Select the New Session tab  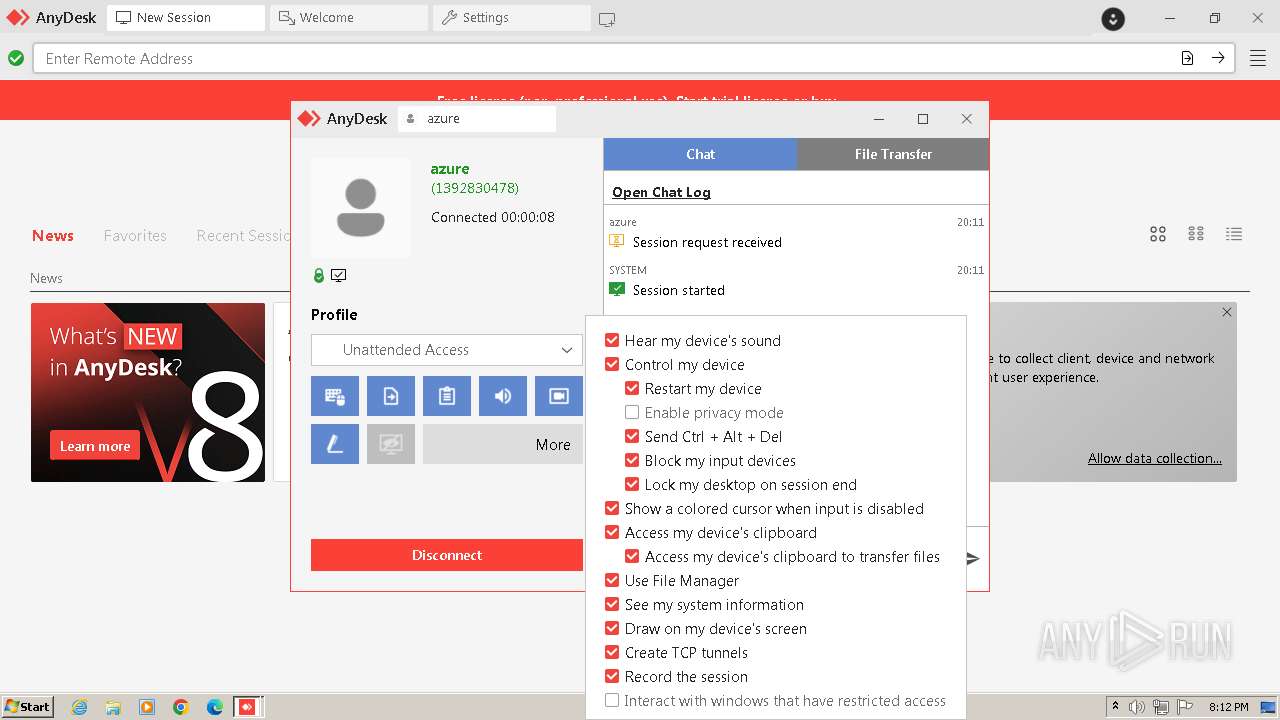(186, 18)
